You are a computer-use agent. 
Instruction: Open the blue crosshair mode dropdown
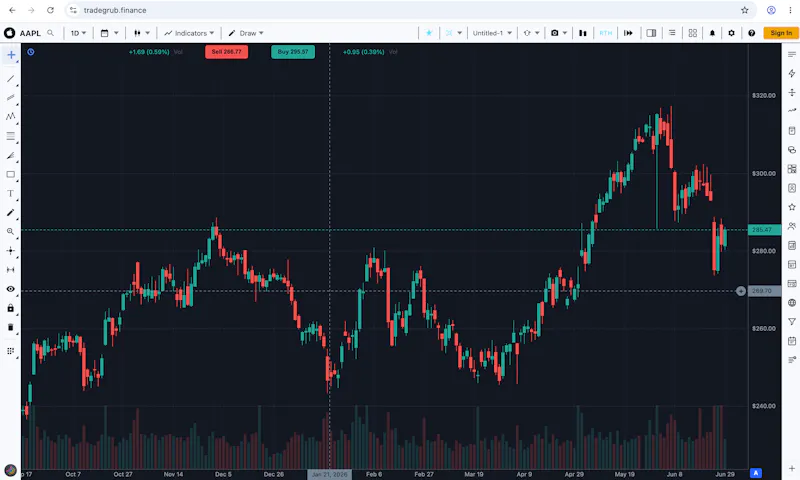[x=453, y=33]
